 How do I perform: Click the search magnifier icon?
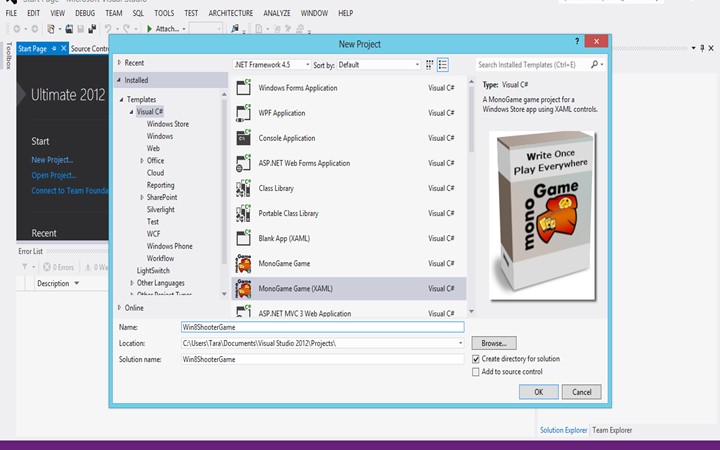pyautogui.click(x=596, y=64)
